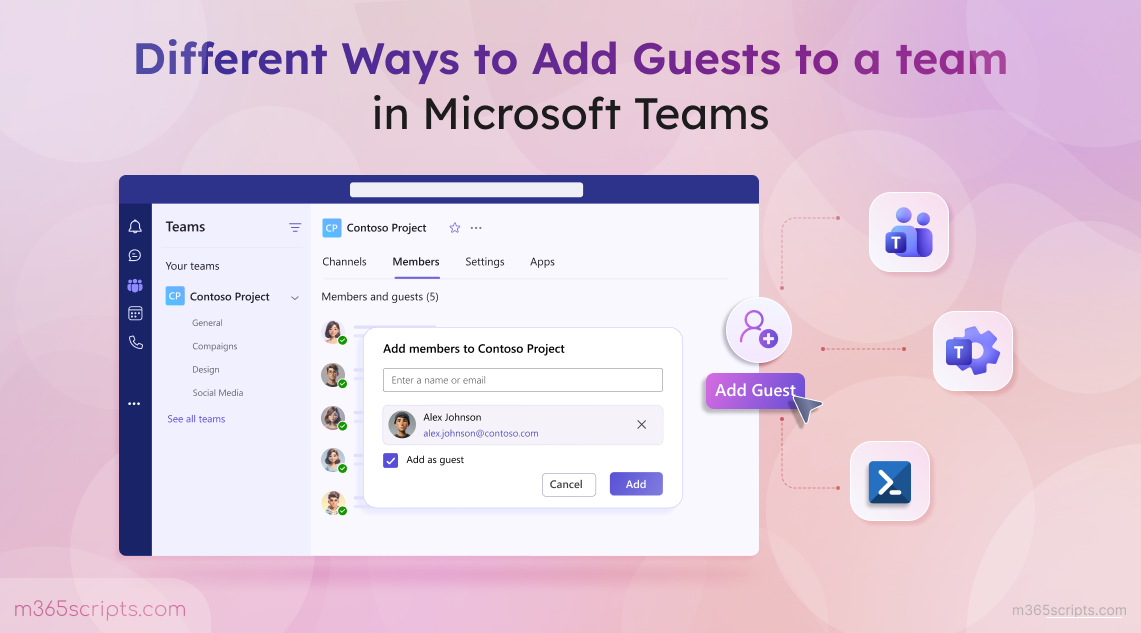Click the second member avatar in list
This screenshot has width=1141, height=633.
[333, 375]
